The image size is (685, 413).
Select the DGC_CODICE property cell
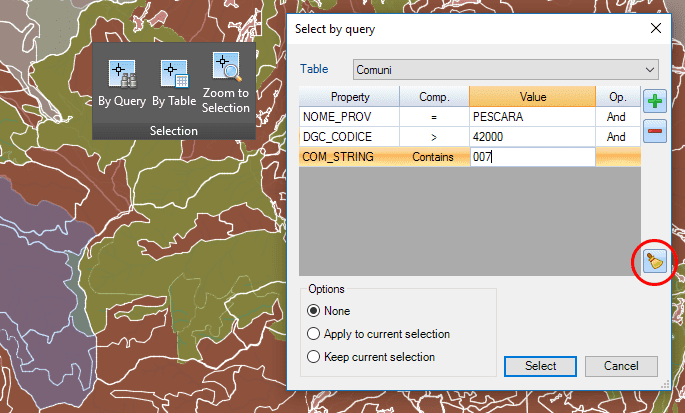(349, 137)
